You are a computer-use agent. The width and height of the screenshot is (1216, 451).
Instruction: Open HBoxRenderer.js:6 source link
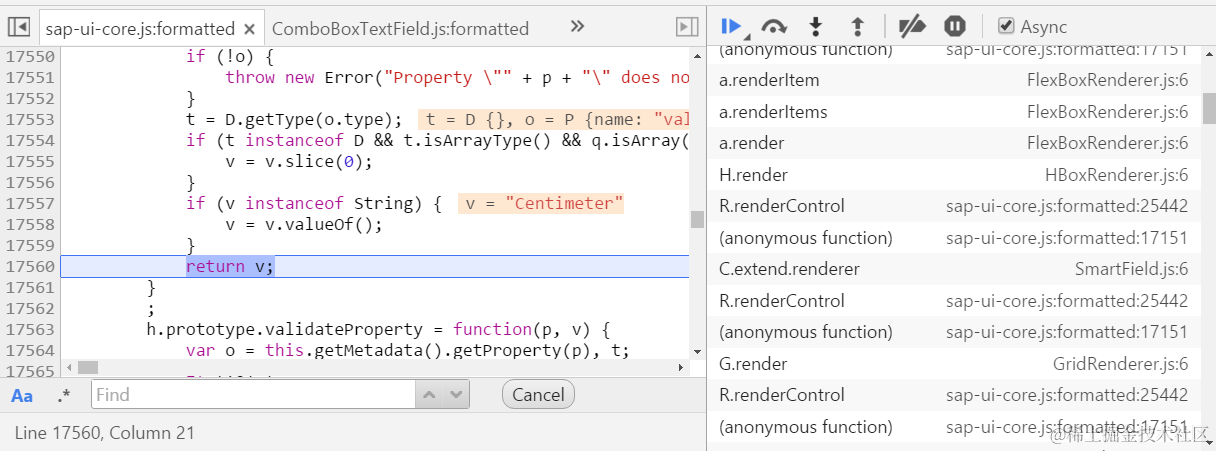(x=1116, y=175)
